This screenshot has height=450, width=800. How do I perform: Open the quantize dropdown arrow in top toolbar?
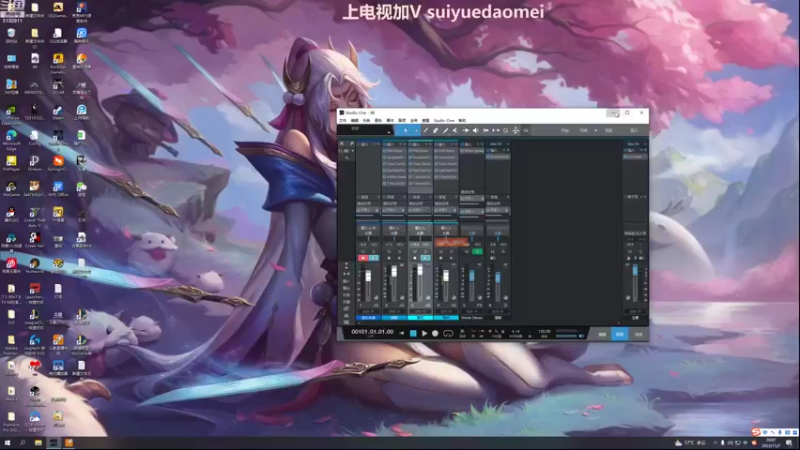(596, 130)
